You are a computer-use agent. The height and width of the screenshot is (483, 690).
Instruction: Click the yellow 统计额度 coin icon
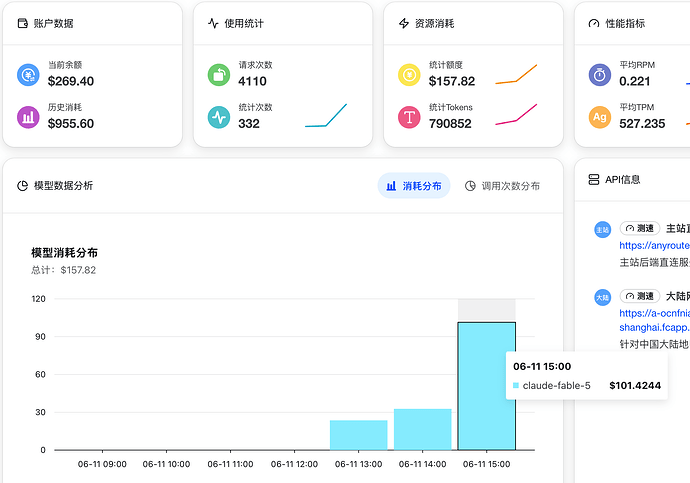[409, 75]
